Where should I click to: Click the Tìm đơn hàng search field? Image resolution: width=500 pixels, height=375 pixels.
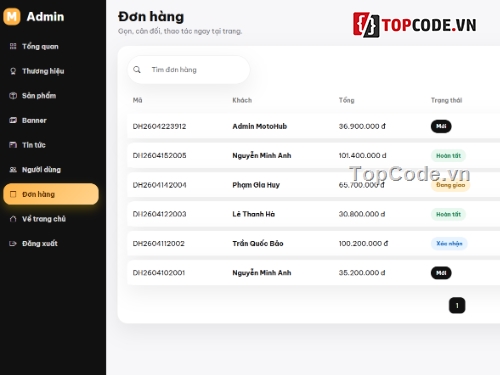pos(188,70)
